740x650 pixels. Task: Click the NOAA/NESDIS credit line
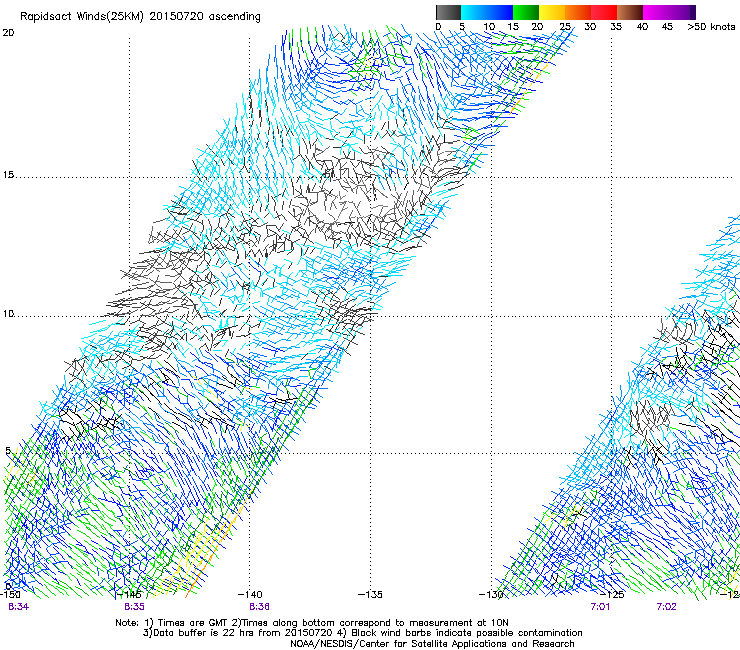(x=432, y=644)
